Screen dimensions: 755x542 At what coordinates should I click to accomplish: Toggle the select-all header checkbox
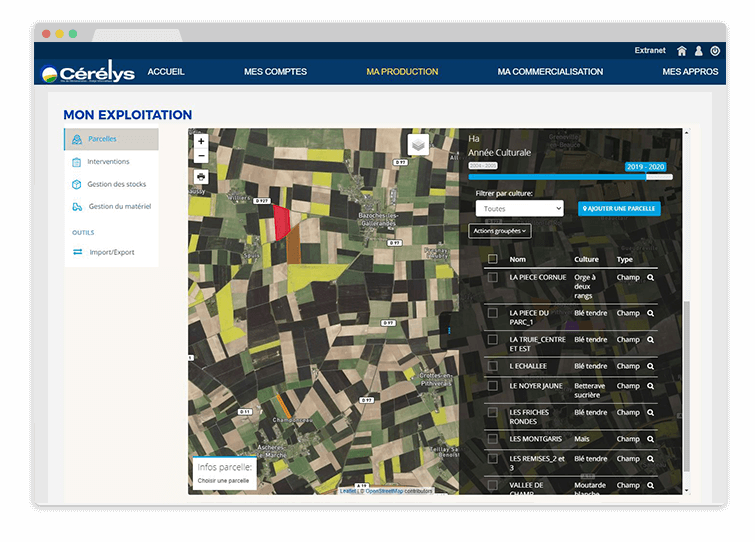(x=492, y=259)
